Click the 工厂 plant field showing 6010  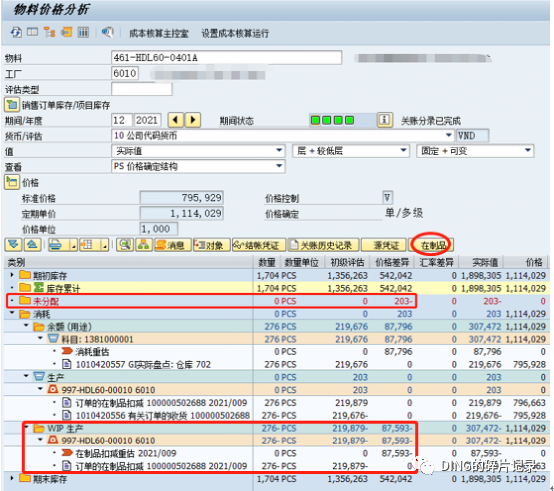coord(125,73)
